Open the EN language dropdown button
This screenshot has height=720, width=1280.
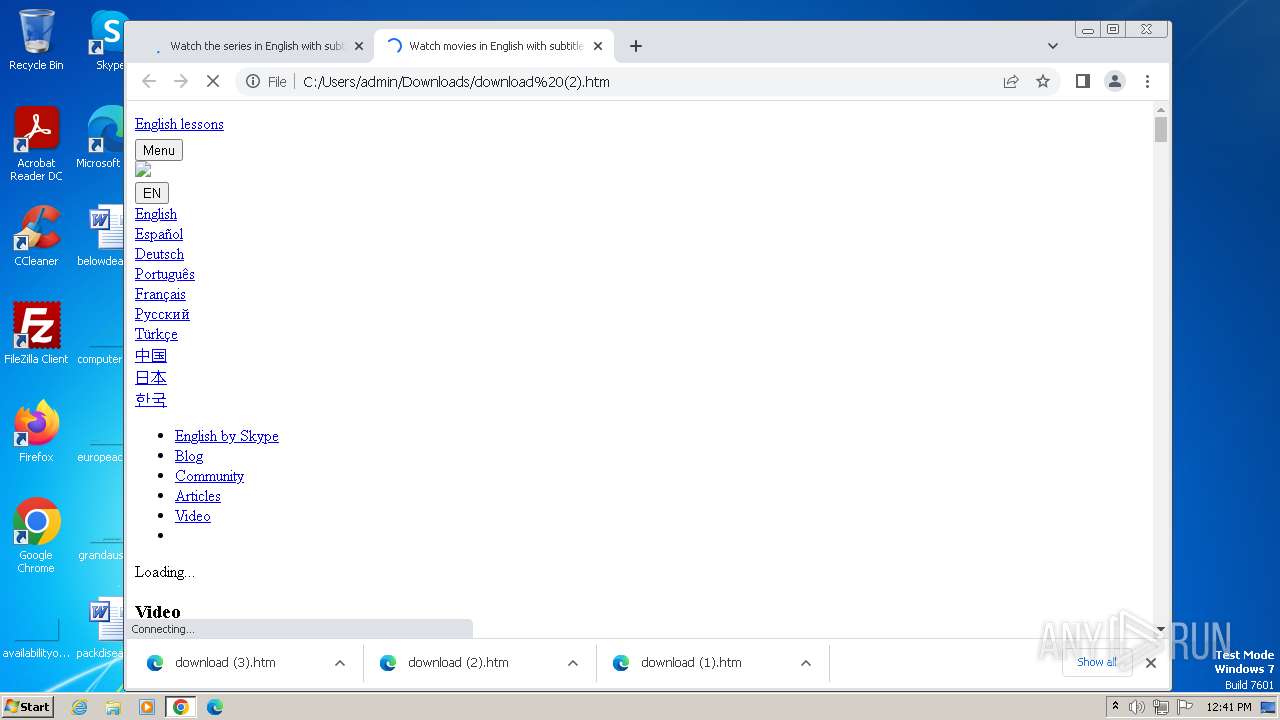point(152,193)
